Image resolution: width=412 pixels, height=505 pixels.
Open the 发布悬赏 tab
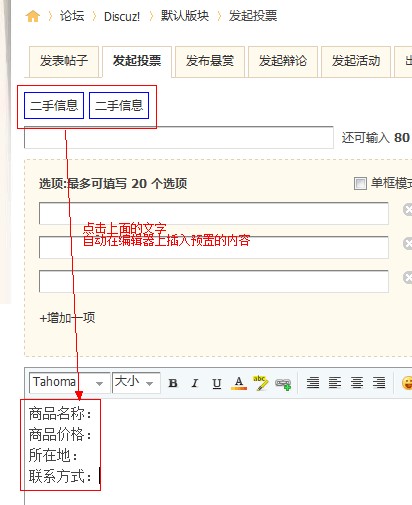coord(210,61)
